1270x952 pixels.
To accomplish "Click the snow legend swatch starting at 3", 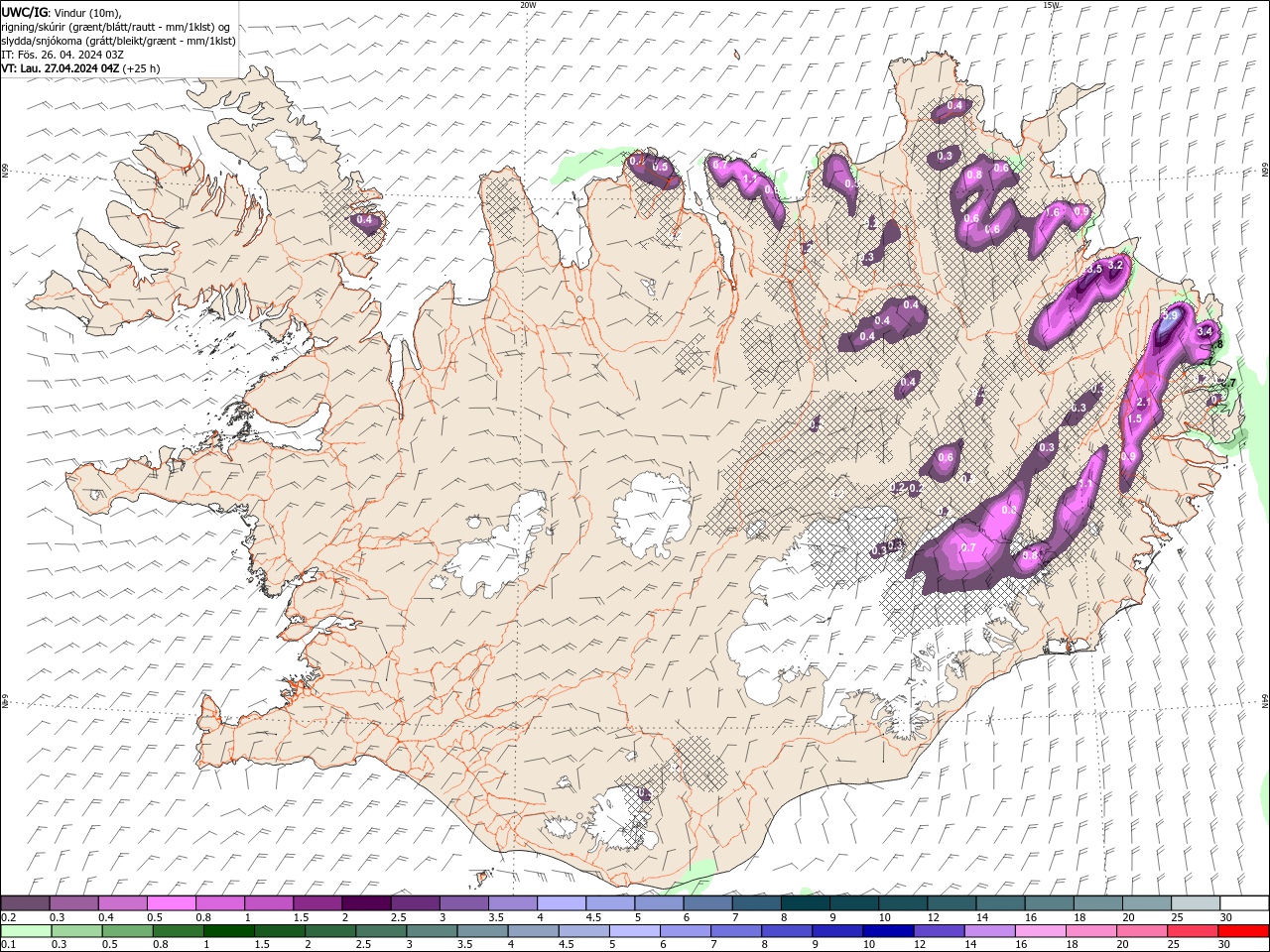I will [463, 903].
